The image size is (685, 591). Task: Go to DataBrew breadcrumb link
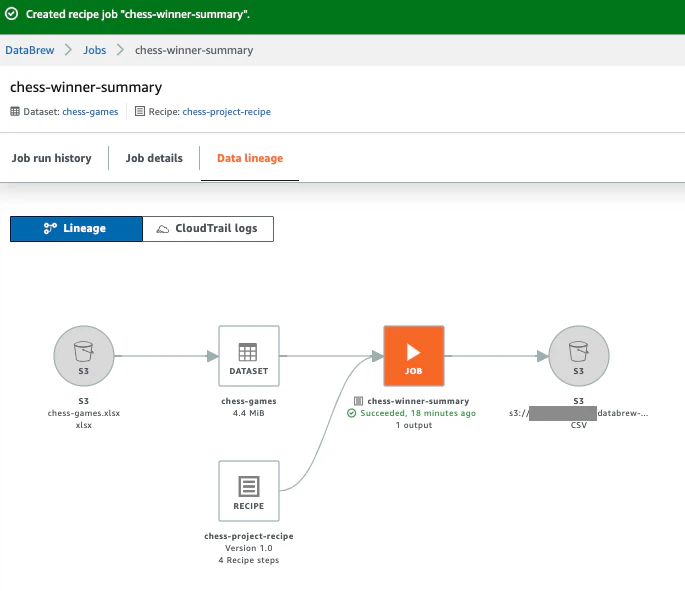[30, 50]
